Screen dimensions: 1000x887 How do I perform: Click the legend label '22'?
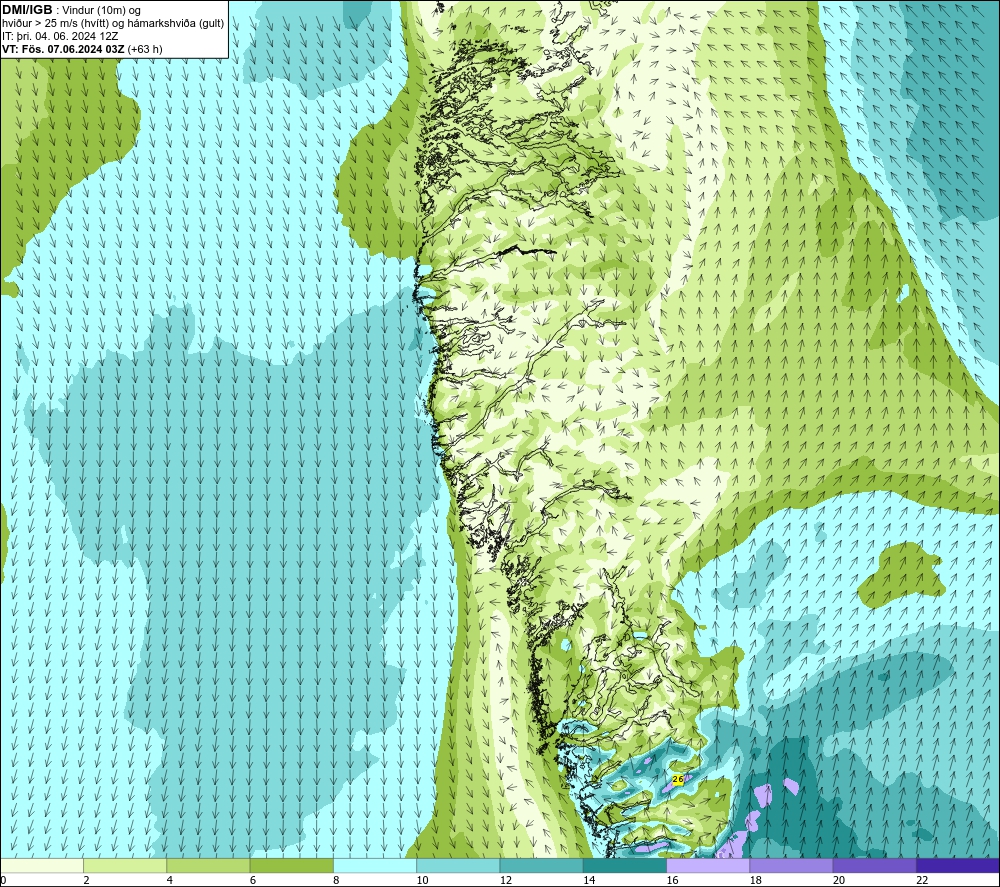pos(923,880)
